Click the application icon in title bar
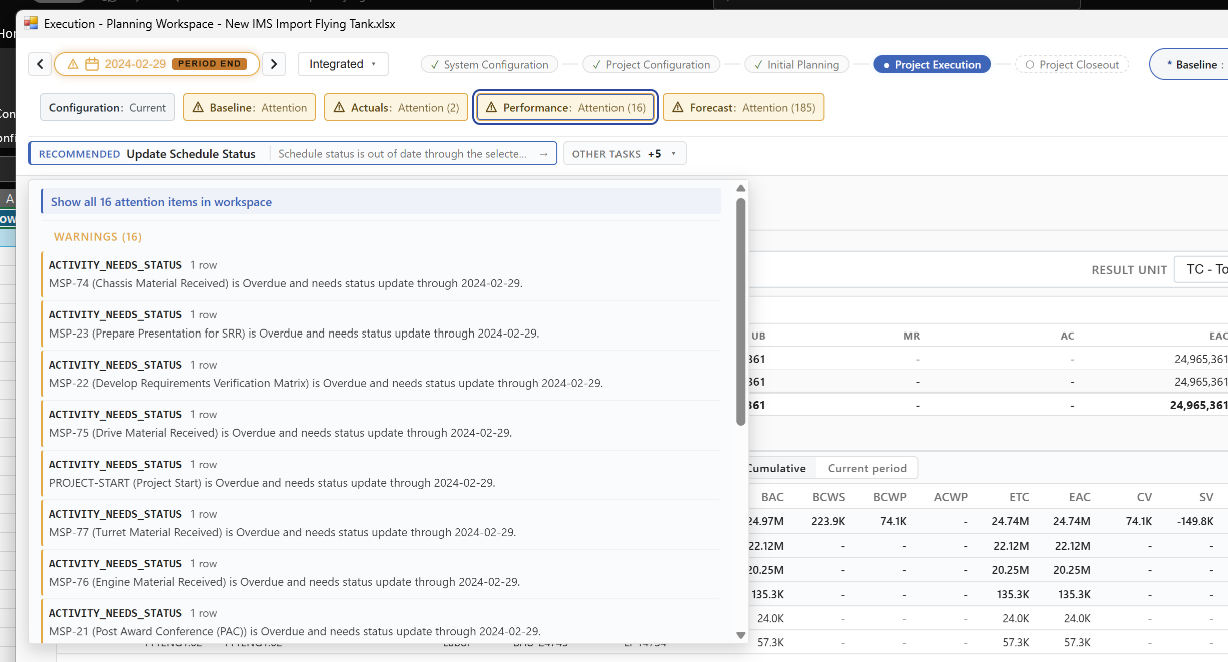 click(31, 23)
